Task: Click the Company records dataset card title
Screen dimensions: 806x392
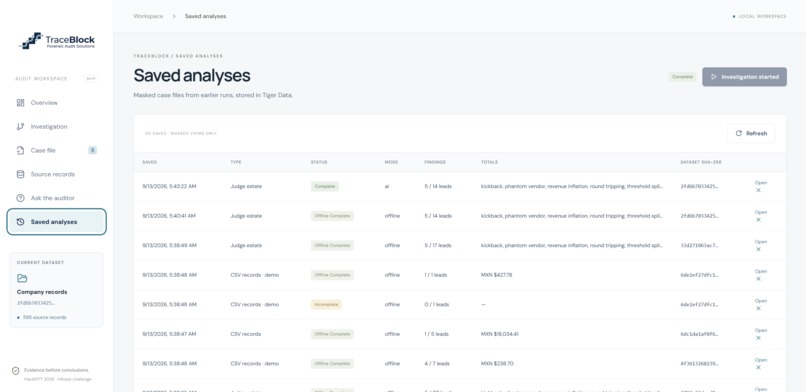Action: [x=42, y=292]
